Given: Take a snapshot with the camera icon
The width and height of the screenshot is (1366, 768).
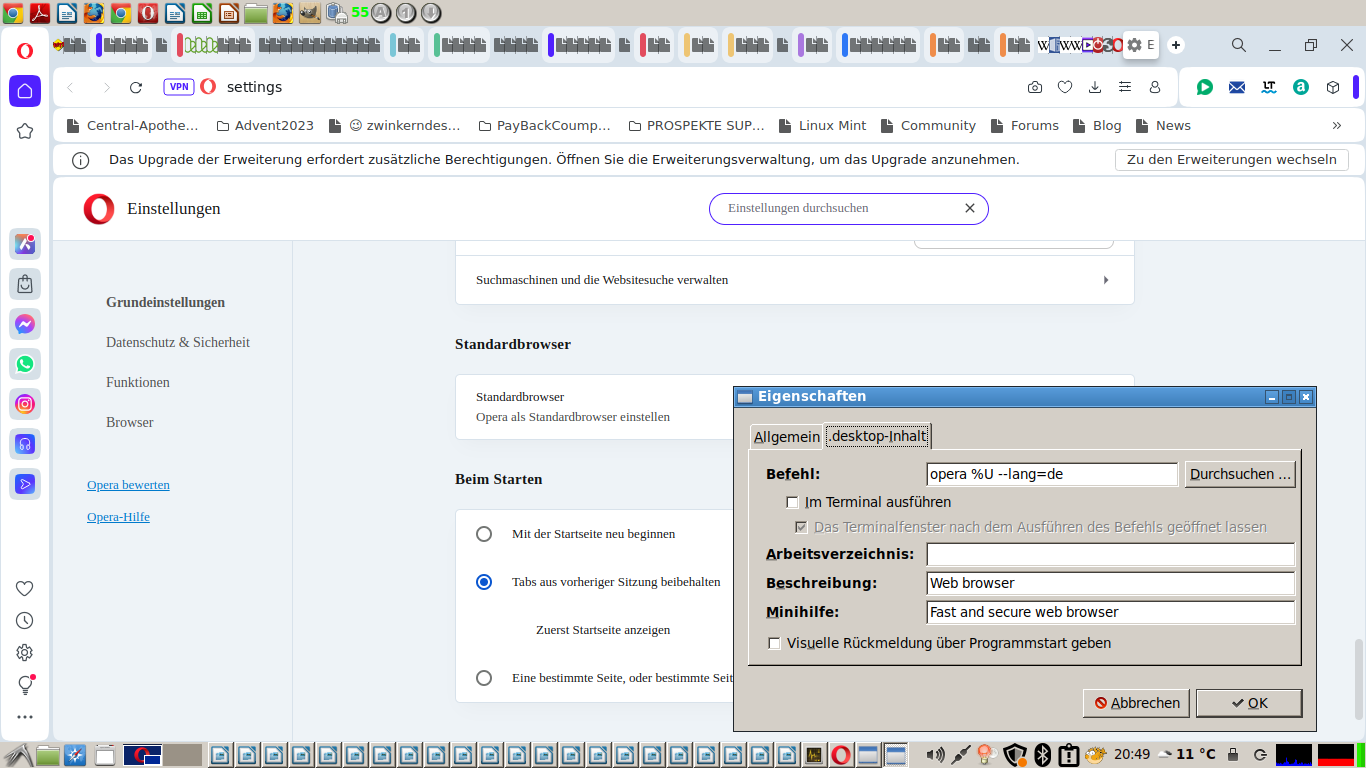Looking at the screenshot, I should (x=1035, y=87).
